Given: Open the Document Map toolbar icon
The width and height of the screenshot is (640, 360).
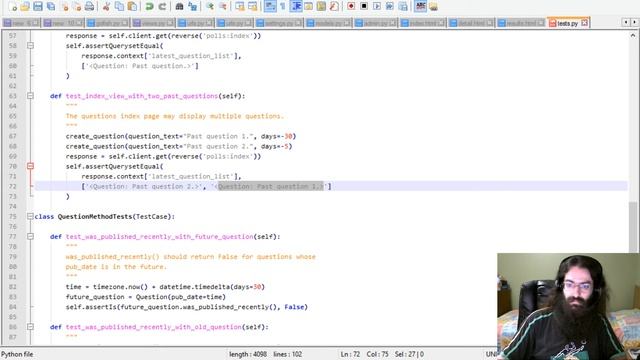Looking at the screenshot, I should click(x=321, y=6).
